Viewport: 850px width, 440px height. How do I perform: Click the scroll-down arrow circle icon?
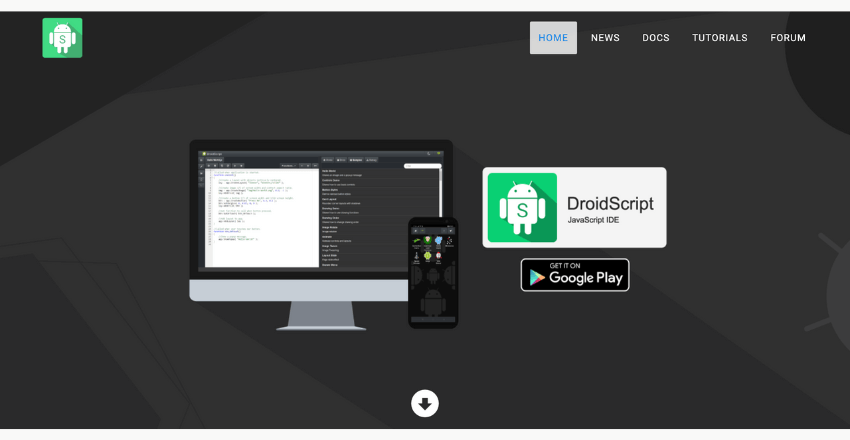[424, 404]
